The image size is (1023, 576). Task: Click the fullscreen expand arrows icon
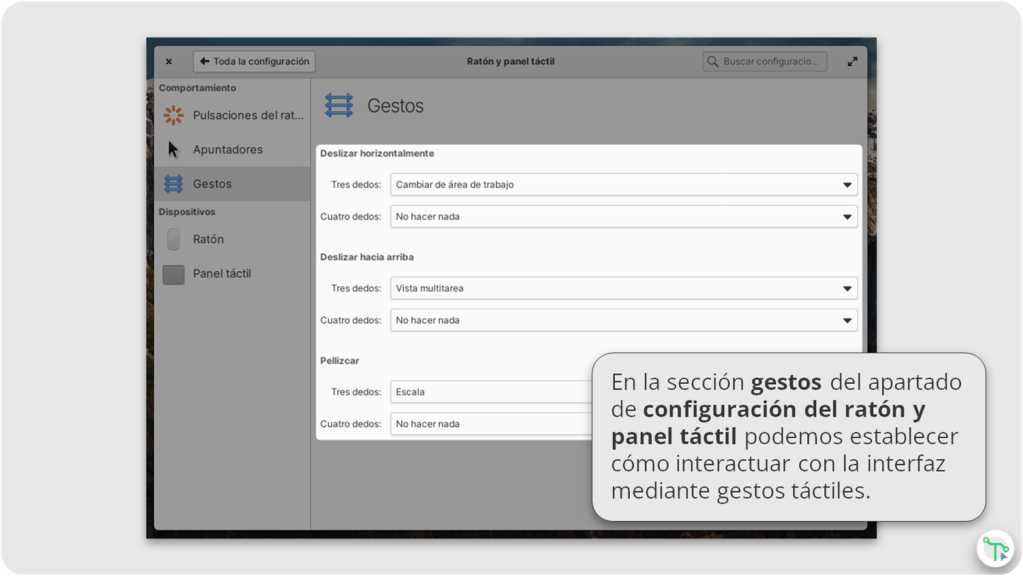pos(852,62)
